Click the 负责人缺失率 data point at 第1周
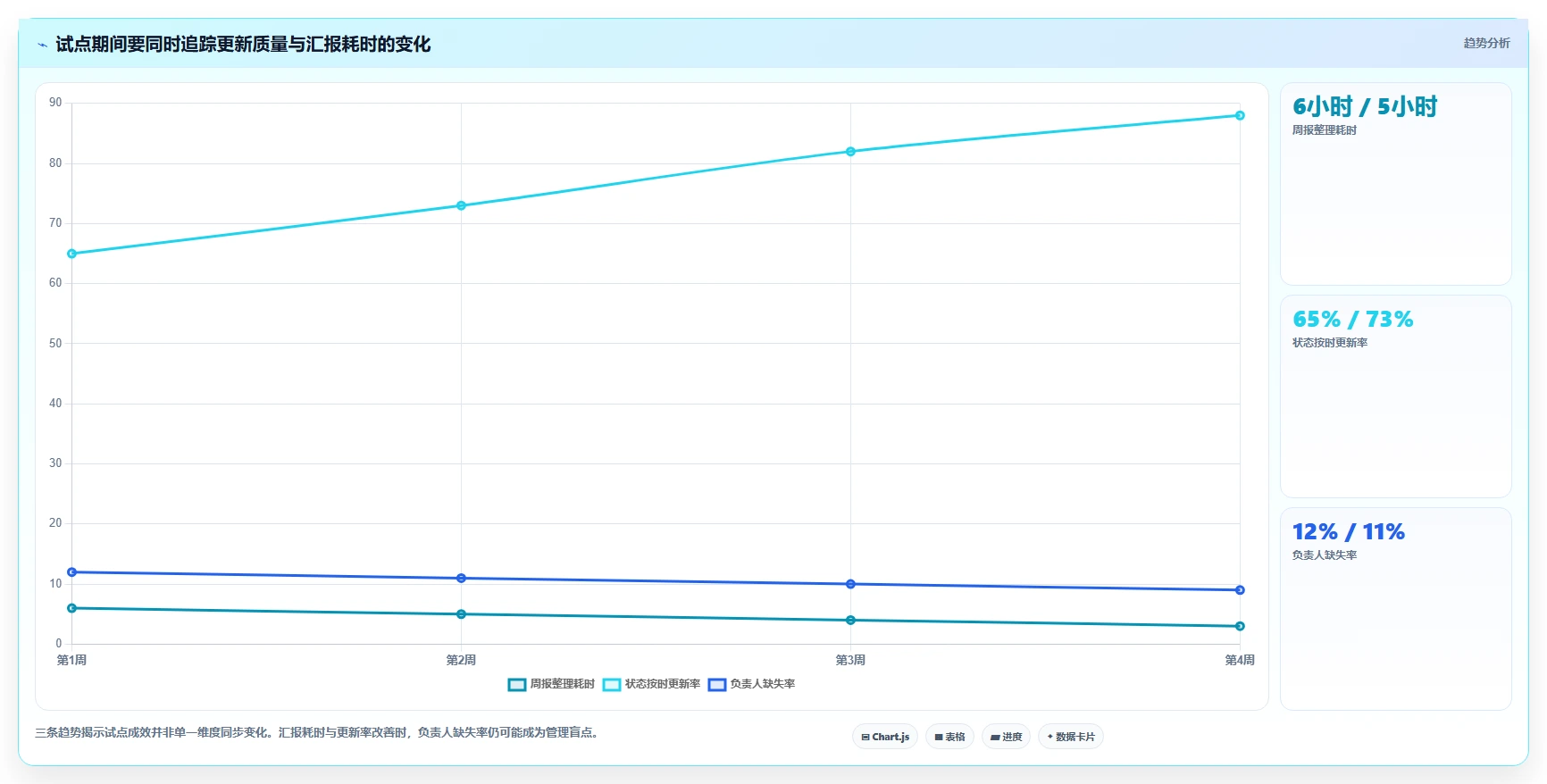This screenshot has height=784, width=1547. pyautogui.click(x=72, y=572)
